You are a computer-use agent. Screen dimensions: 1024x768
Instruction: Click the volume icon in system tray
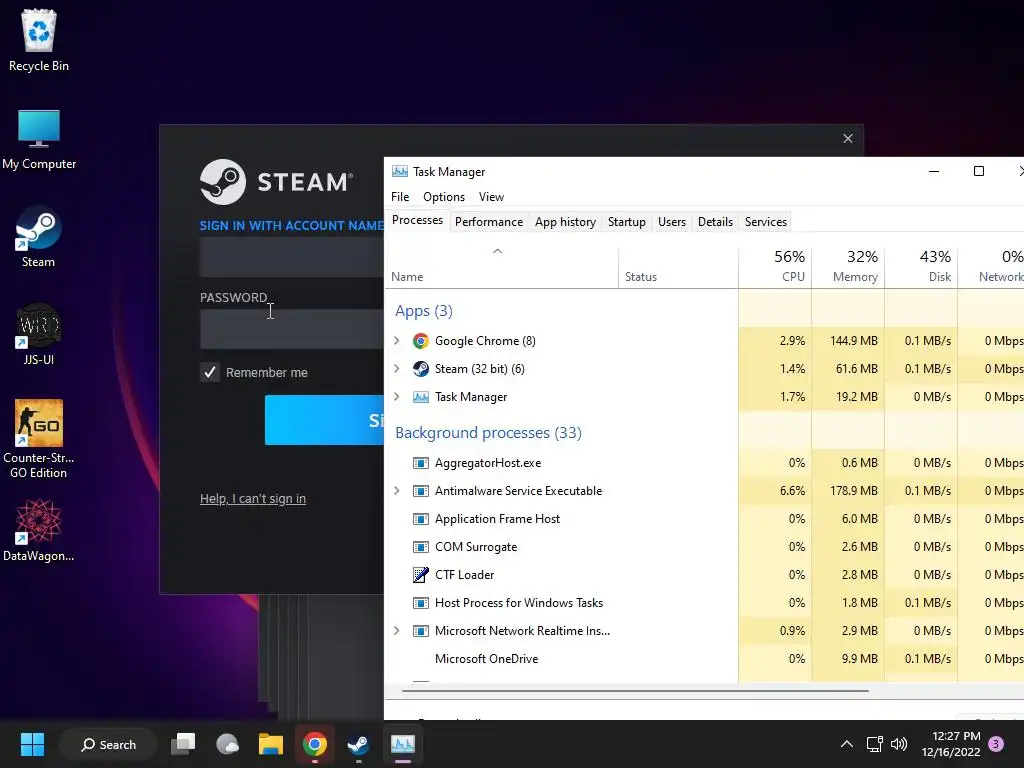899,744
